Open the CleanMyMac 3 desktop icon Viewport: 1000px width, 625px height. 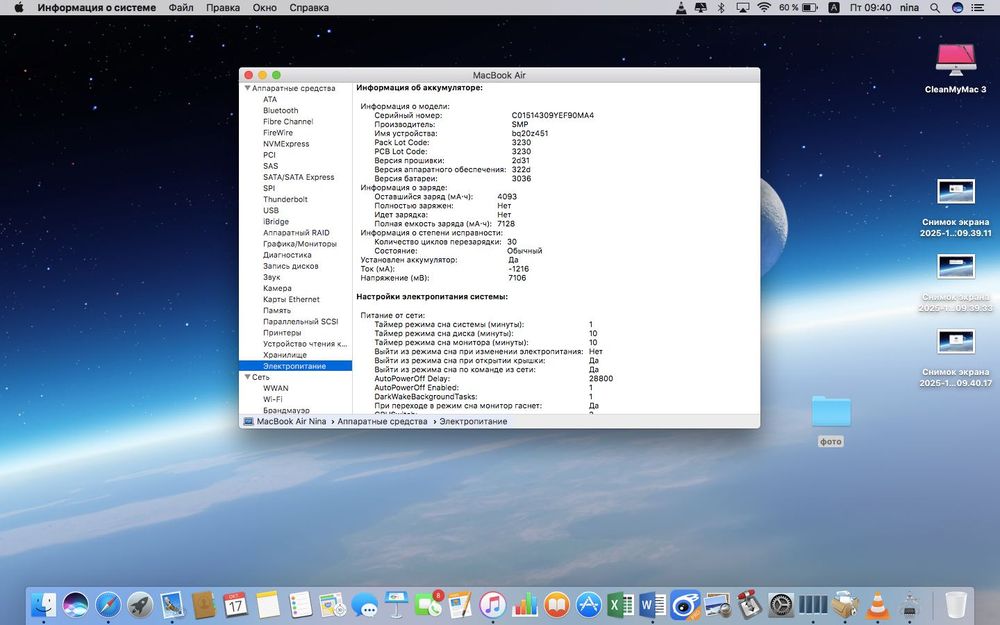point(955,60)
